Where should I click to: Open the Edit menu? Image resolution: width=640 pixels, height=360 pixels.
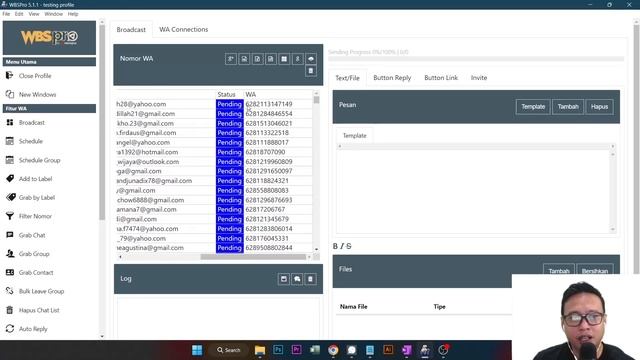point(19,14)
